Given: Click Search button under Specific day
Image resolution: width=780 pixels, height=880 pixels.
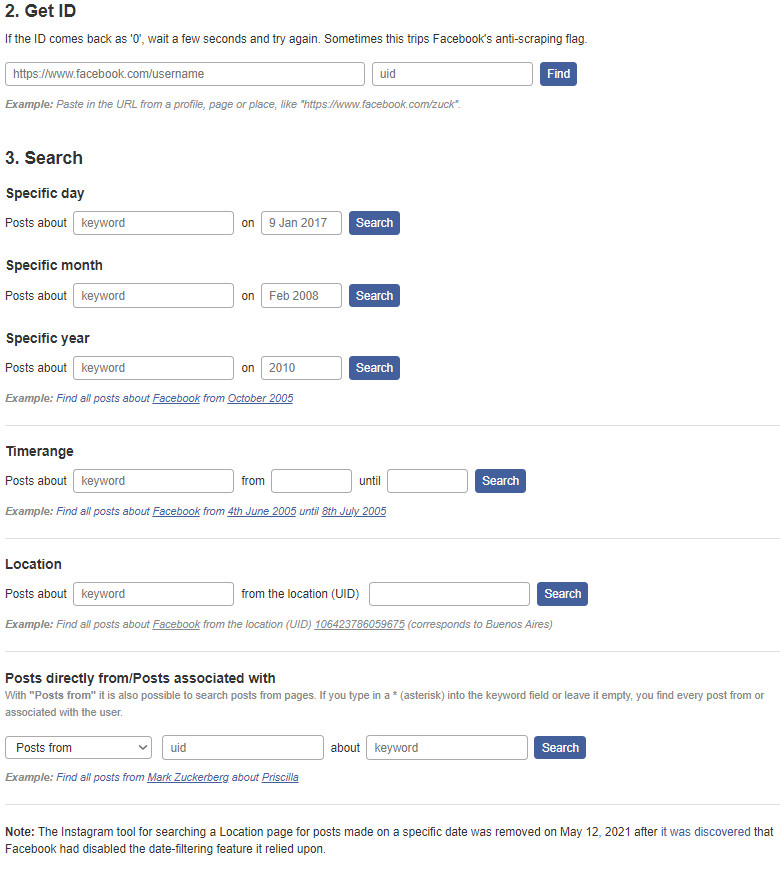Looking at the screenshot, I should (x=374, y=223).
